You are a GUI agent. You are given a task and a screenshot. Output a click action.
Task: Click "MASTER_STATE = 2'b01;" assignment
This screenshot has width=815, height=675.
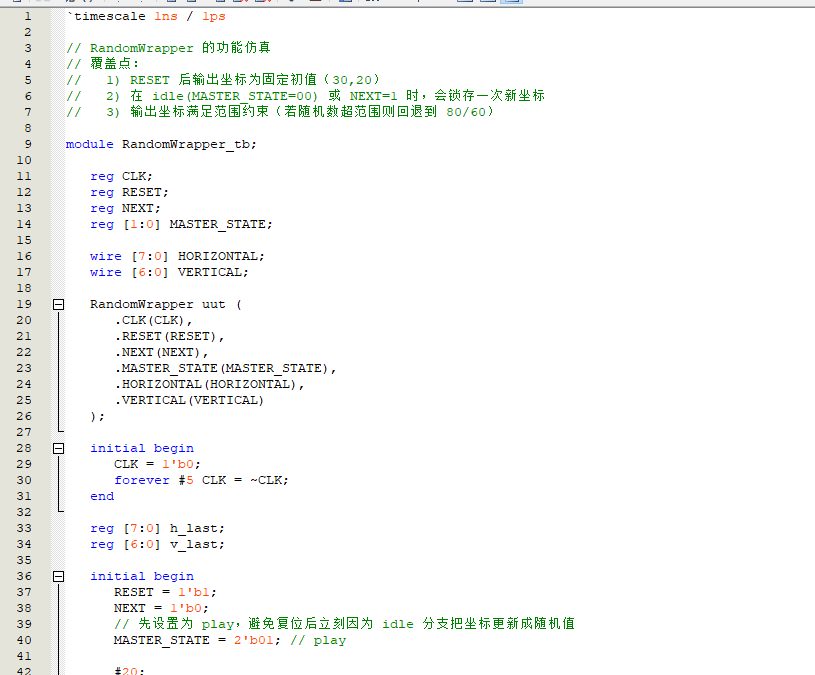[197, 640]
